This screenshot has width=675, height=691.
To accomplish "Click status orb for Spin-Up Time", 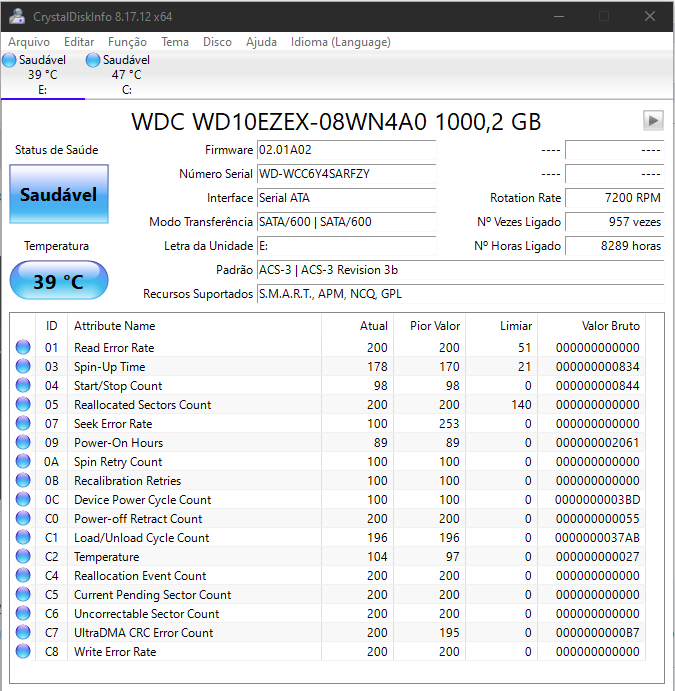I will pyautogui.click(x=23, y=366).
